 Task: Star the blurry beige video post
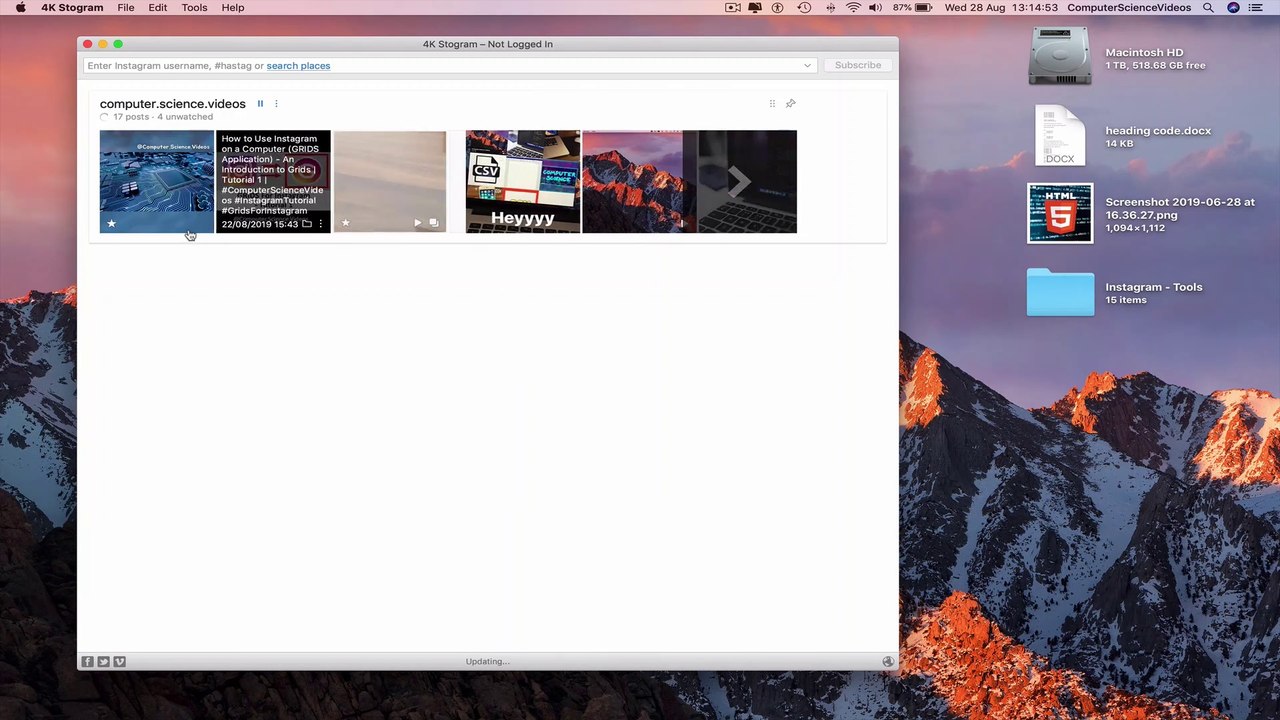(x=345, y=223)
